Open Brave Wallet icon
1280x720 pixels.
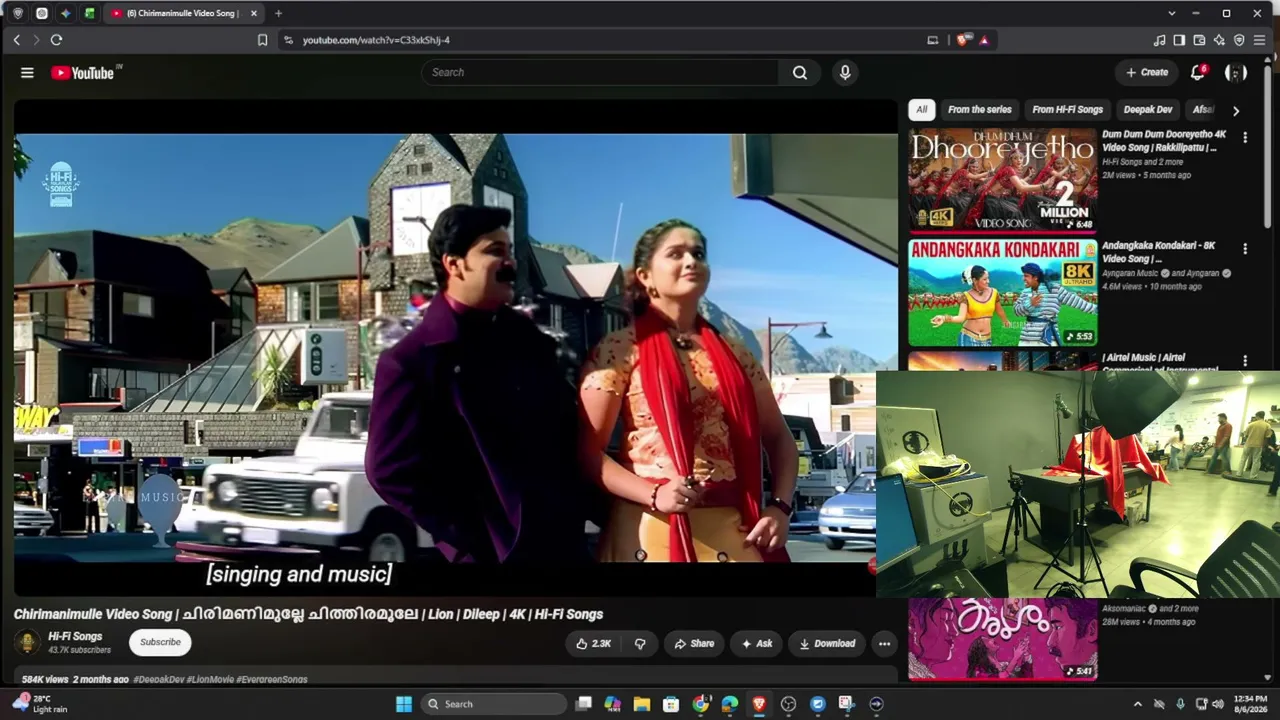(x=1199, y=40)
